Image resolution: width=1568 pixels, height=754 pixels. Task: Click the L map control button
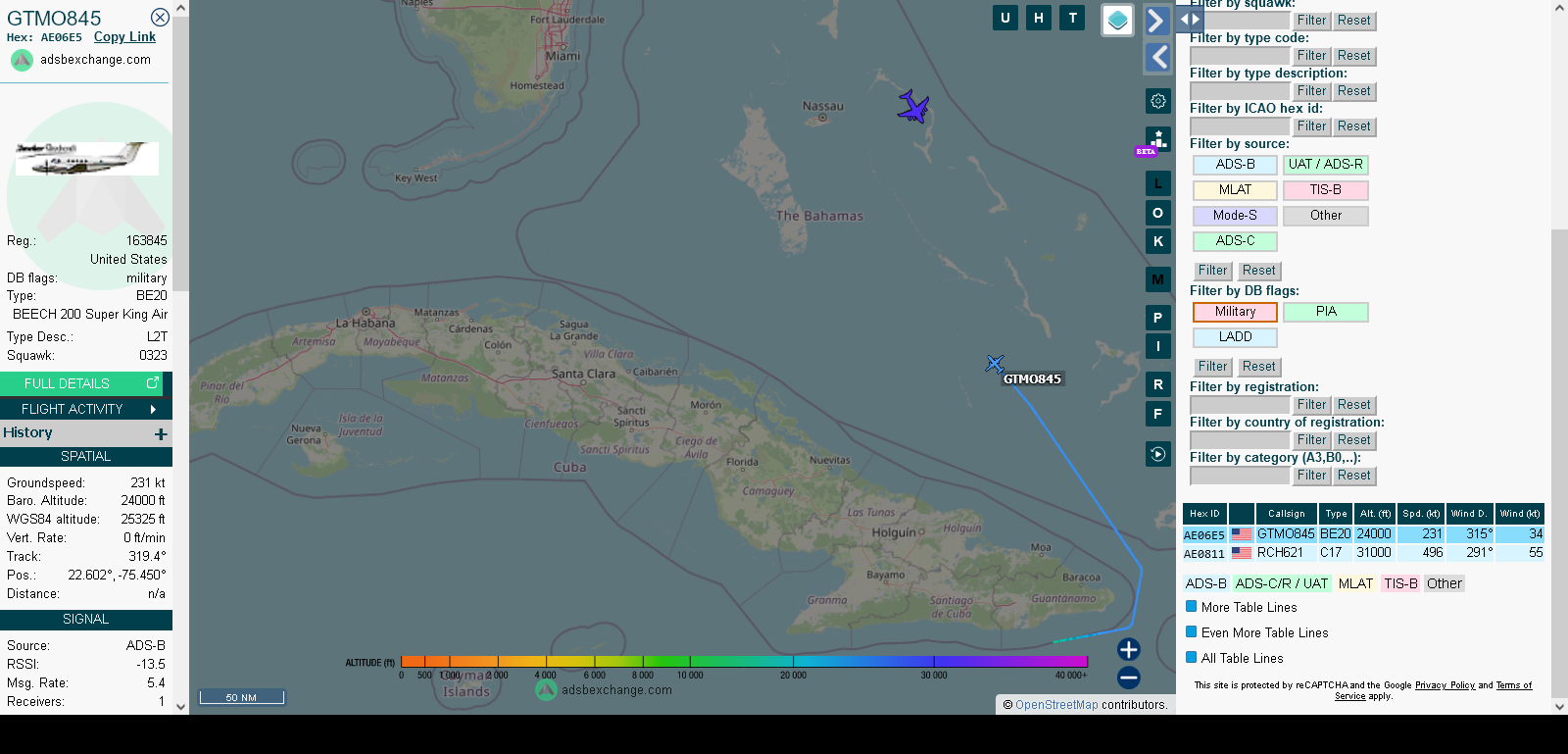[1158, 183]
